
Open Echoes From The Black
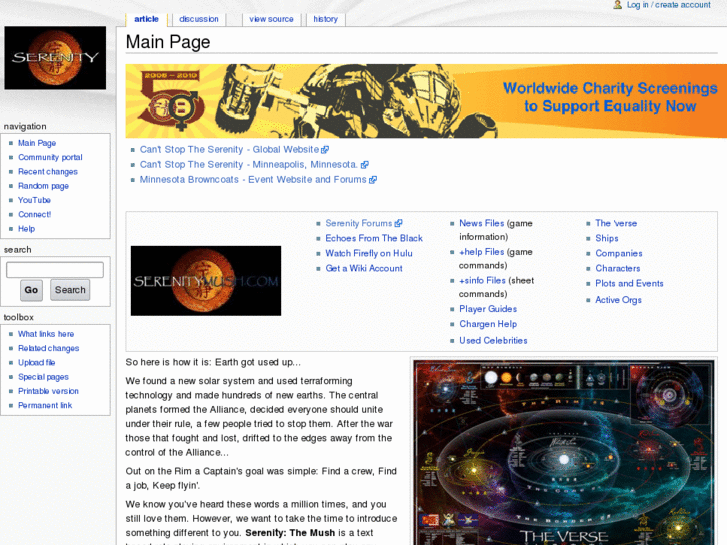tap(374, 238)
